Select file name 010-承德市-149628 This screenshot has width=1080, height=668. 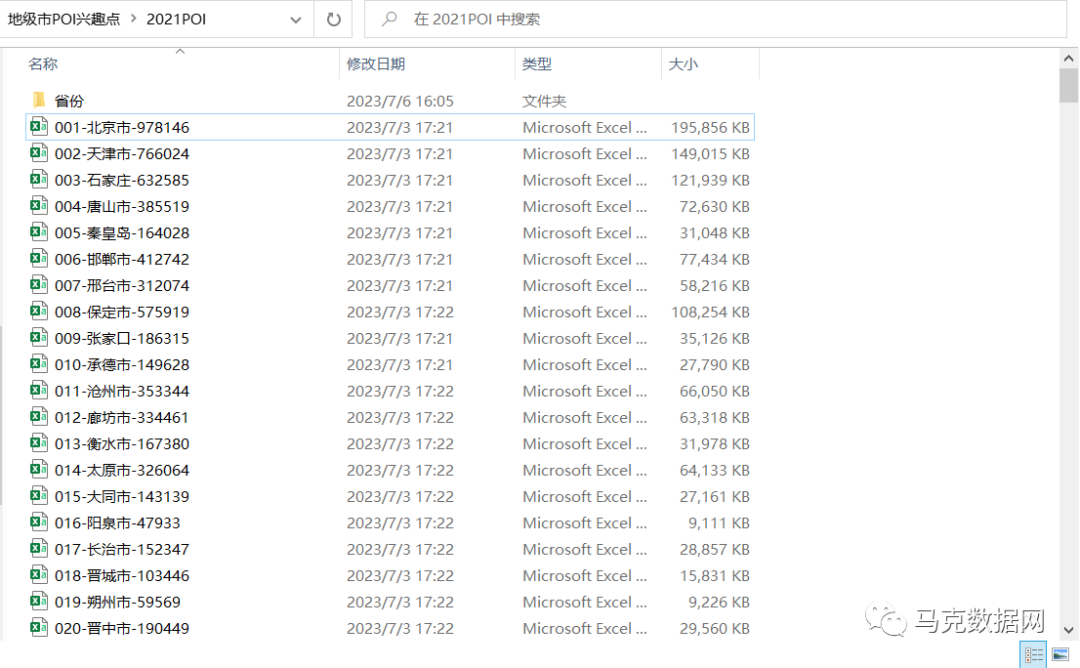coord(122,365)
